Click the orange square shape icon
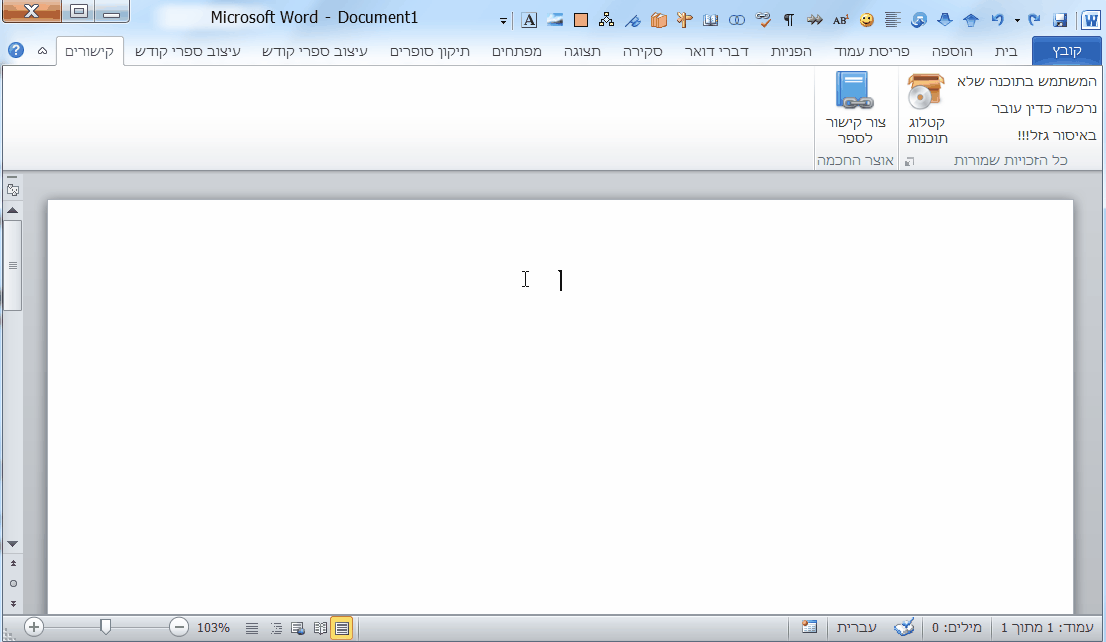 pos(581,20)
